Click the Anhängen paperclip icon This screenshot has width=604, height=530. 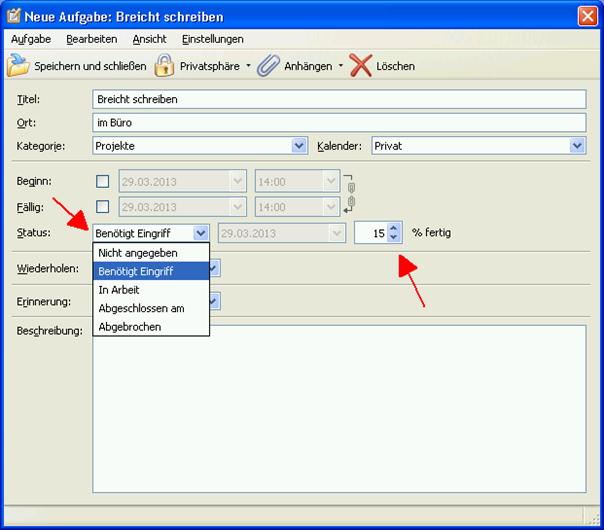(268, 65)
